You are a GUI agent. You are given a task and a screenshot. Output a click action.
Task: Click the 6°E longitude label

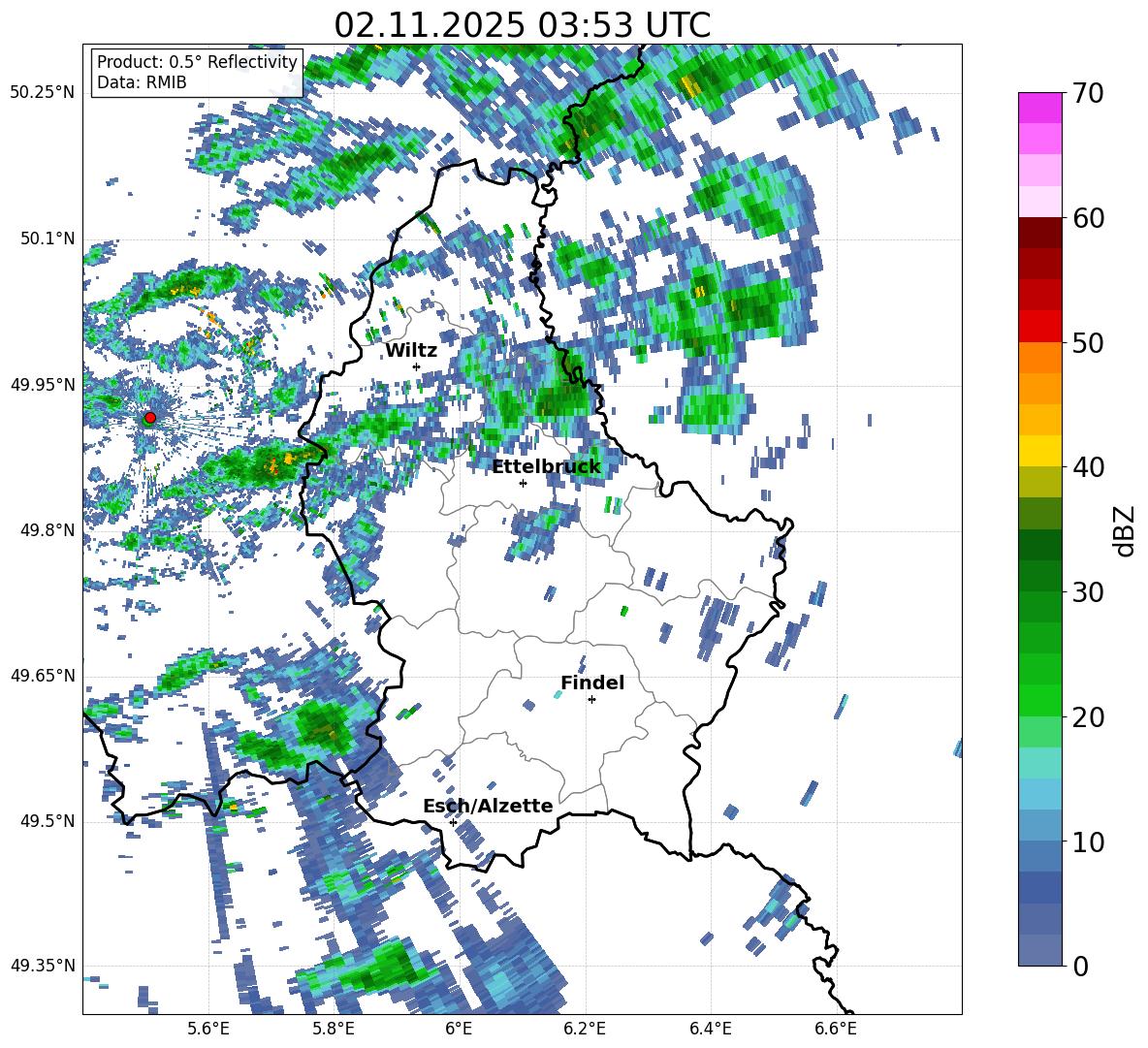pyautogui.click(x=459, y=1029)
